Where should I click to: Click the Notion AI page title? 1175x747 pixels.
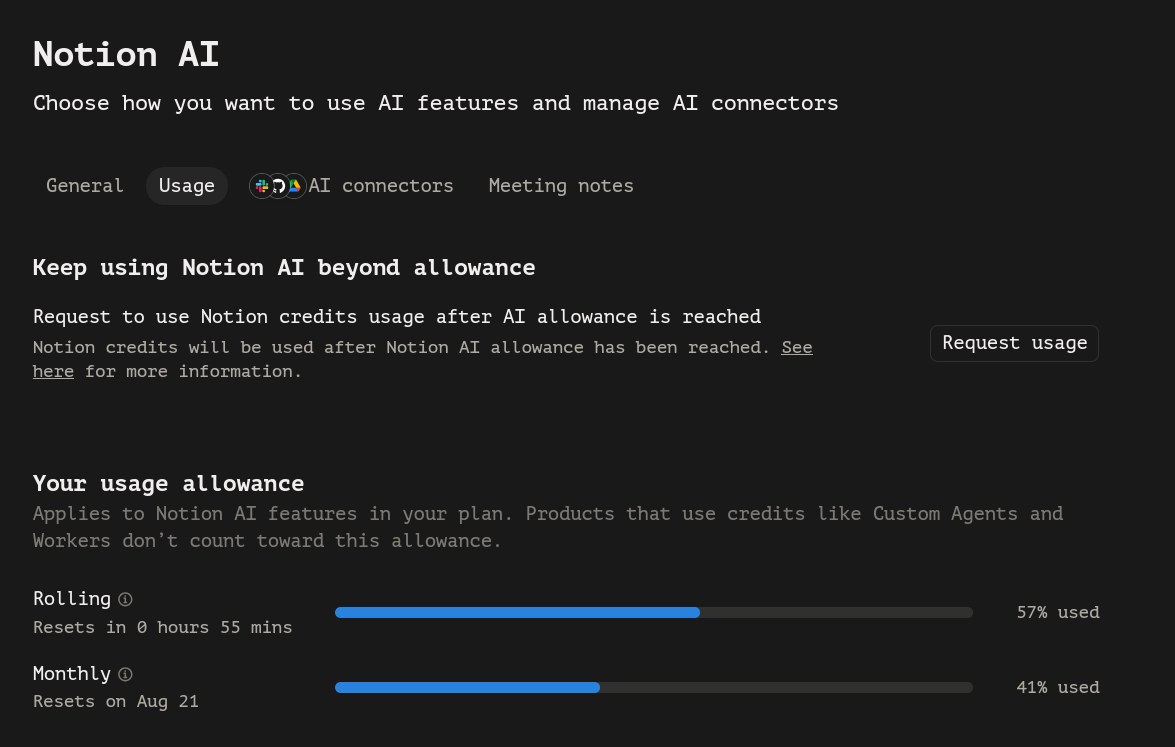[126, 55]
